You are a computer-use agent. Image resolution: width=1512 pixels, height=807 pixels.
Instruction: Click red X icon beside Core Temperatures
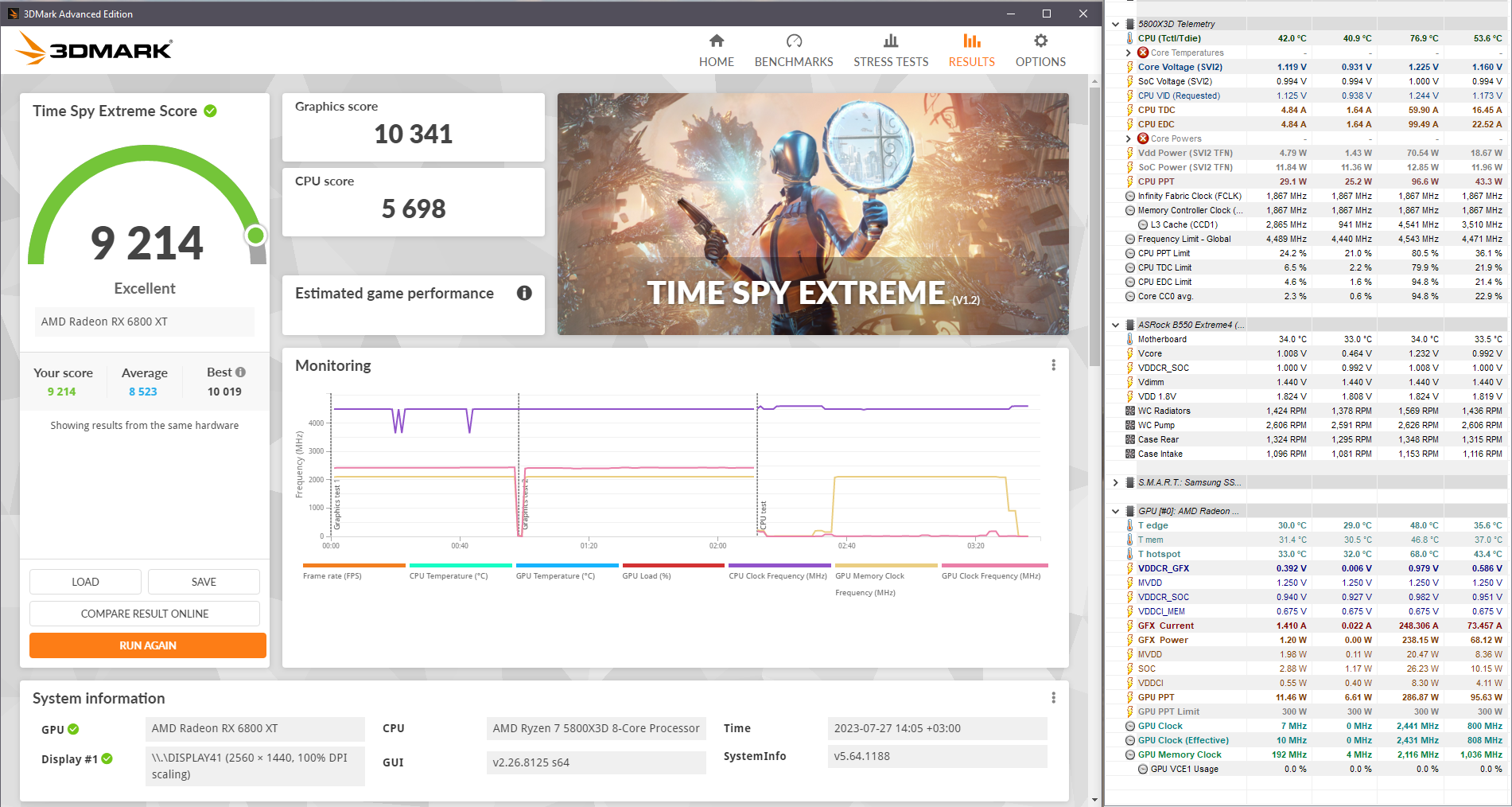click(1143, 53)
